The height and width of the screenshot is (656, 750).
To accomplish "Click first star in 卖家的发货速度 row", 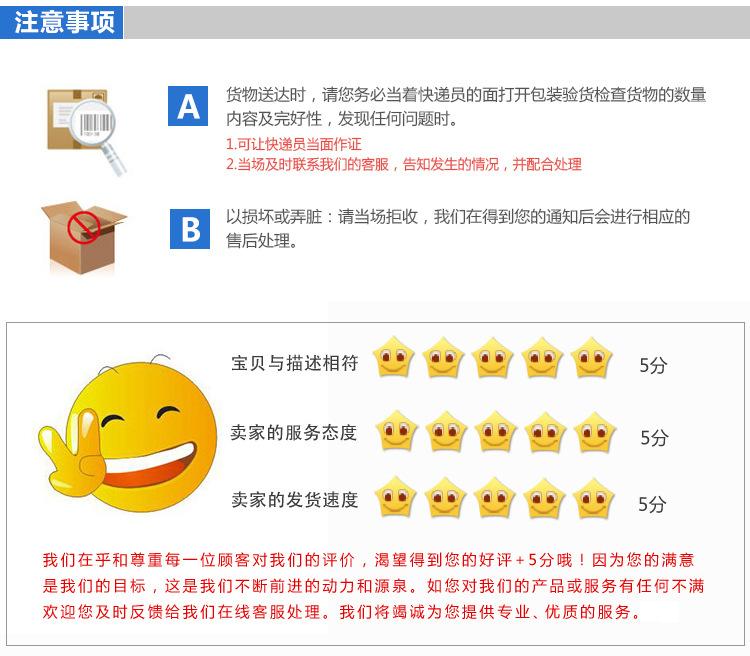I will pyautogui.click(x=395, y=497).
